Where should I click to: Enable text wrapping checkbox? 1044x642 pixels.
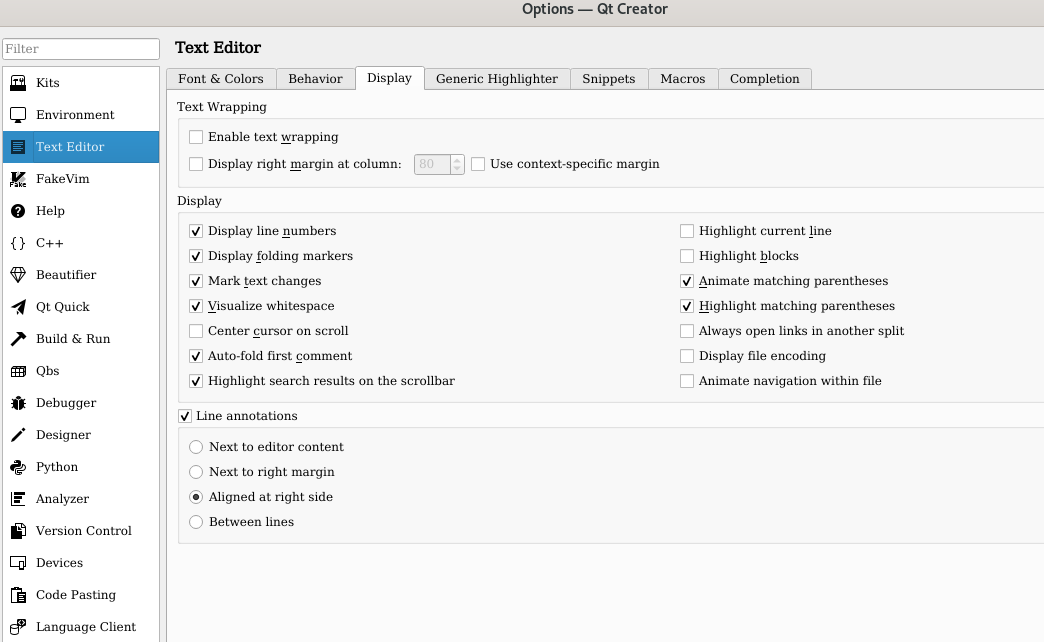coord(196,137)
